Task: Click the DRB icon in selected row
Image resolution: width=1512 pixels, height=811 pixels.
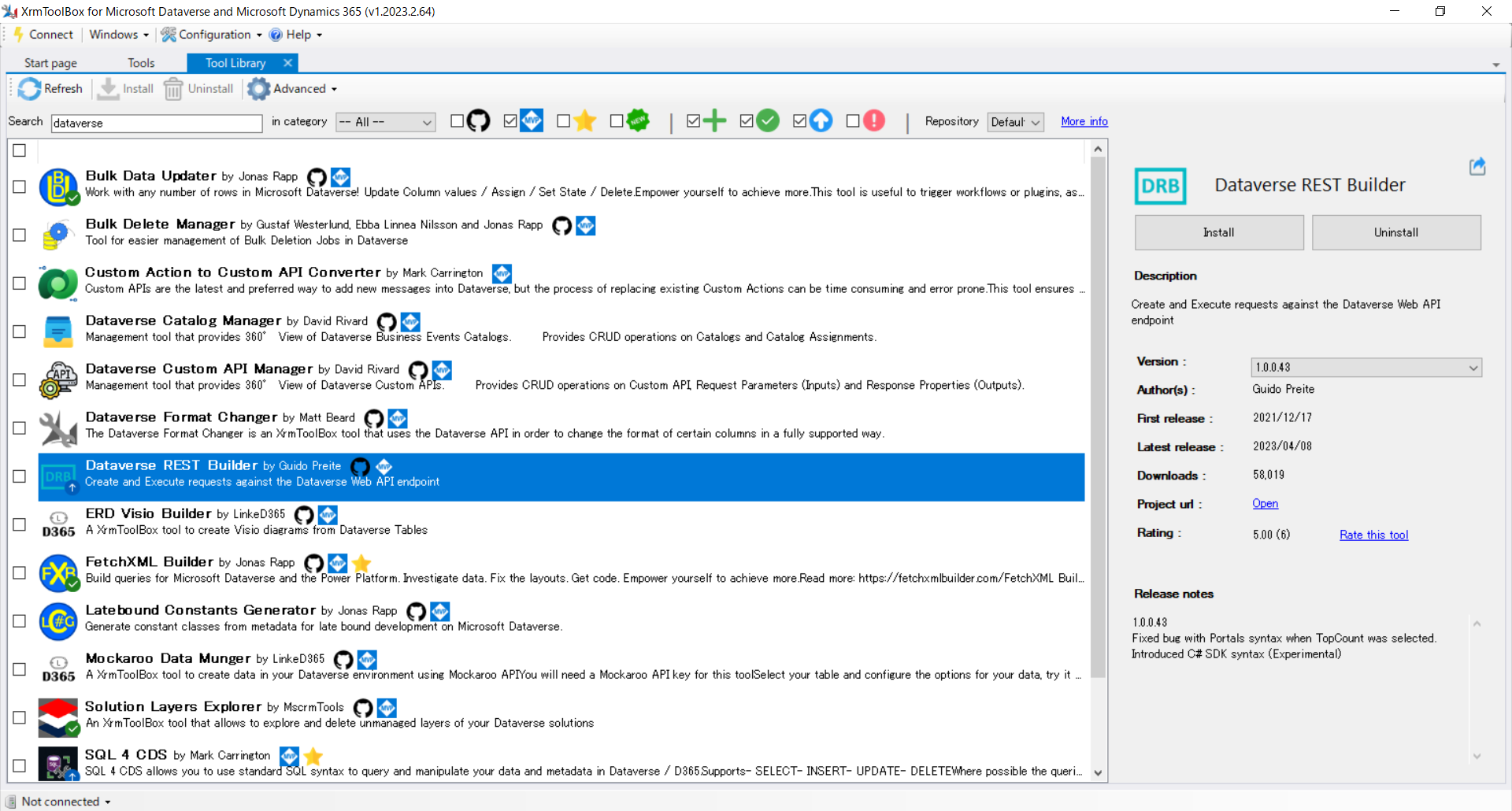Action: (x=58, y=476)
